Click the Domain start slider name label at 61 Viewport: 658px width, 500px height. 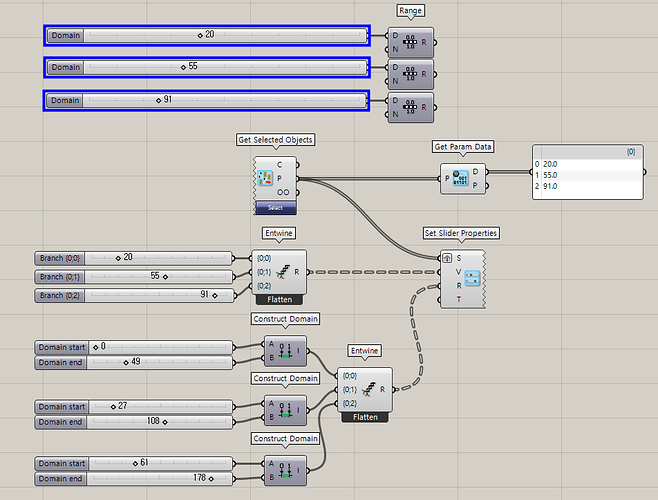point(62,463)
